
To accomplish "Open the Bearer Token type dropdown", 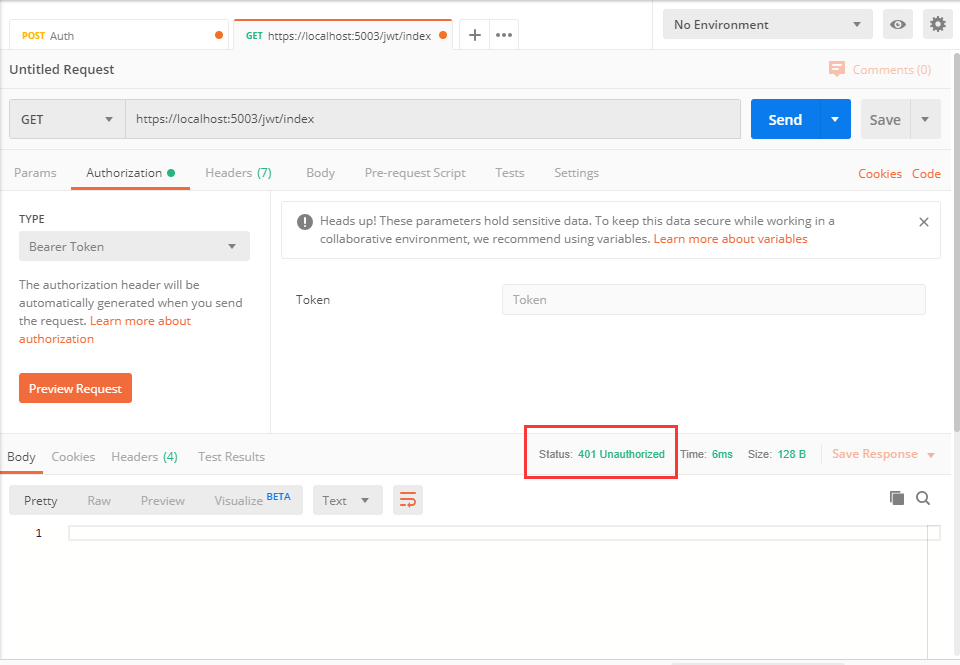I will (134, 246).
